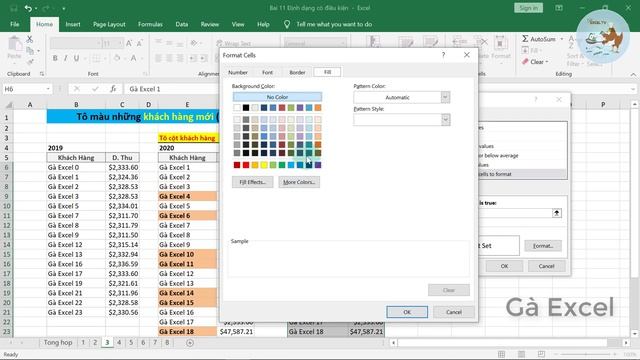Add a new sheet with plus icon
The height and width of the screenshot is (360, 640).
click(x=190, y=343)
